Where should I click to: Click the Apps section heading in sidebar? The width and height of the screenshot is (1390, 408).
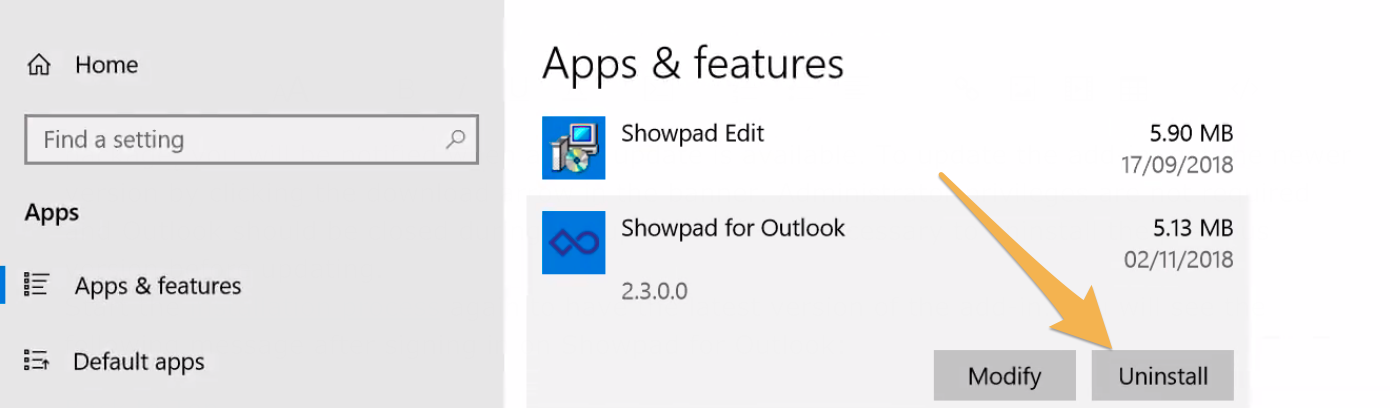coord(52,213)
